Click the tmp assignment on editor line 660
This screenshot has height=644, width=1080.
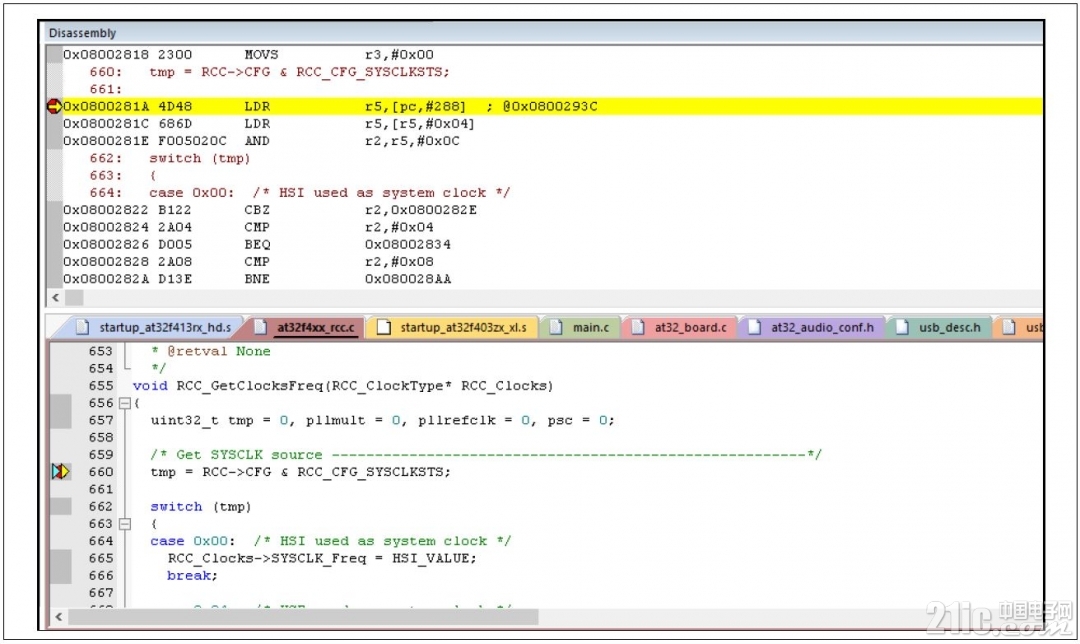pyautogui.click(x=300, y=472)
